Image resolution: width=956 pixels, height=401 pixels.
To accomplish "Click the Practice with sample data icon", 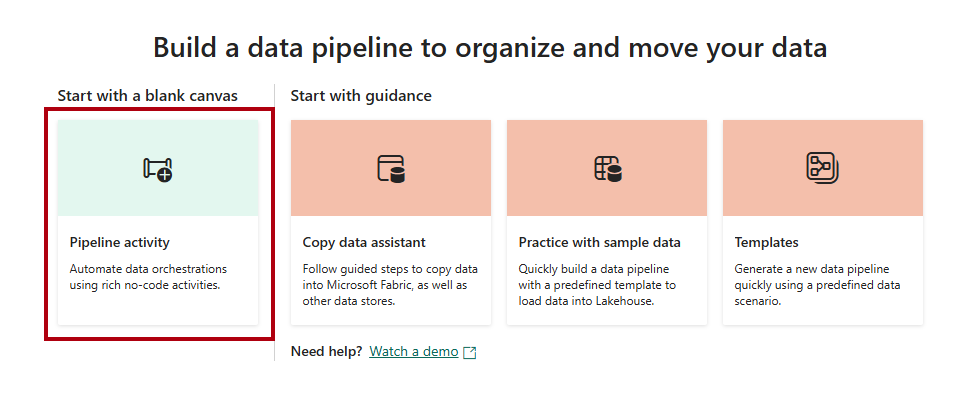I will (607, 168).
